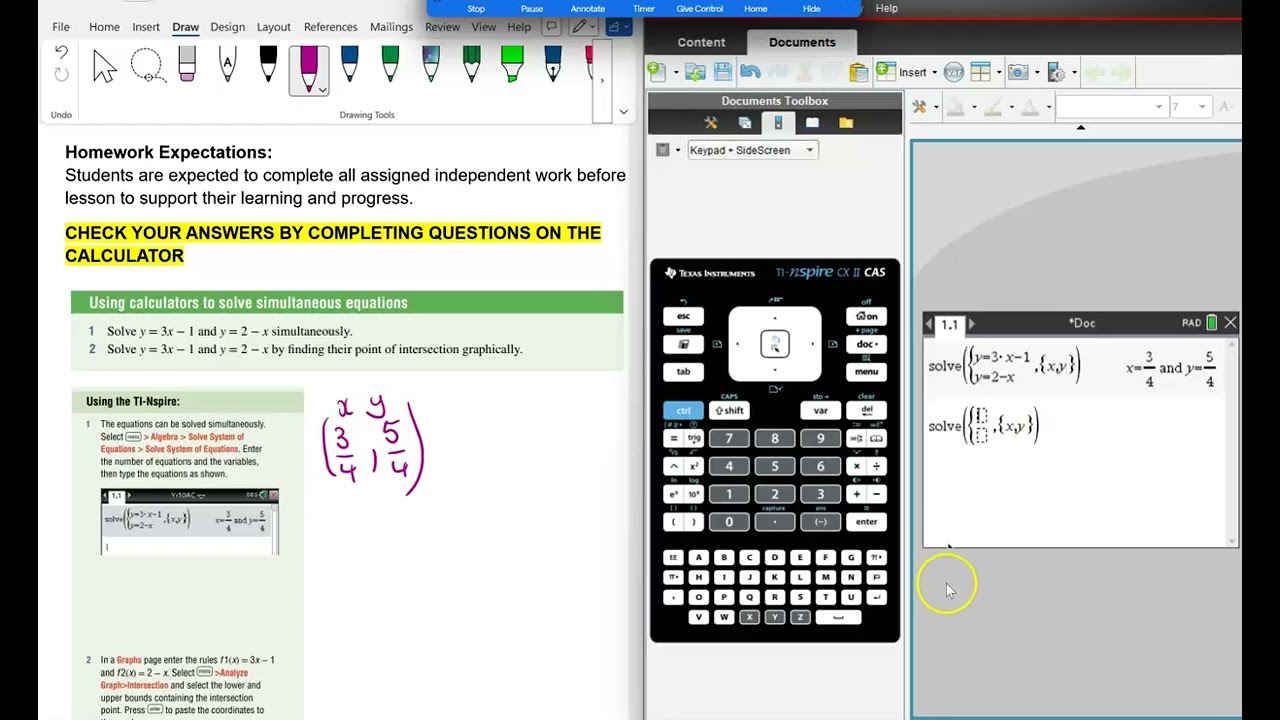
Task: Open the Layout ribbon tab
Action: pyautogui.click(x=273, y=27)
